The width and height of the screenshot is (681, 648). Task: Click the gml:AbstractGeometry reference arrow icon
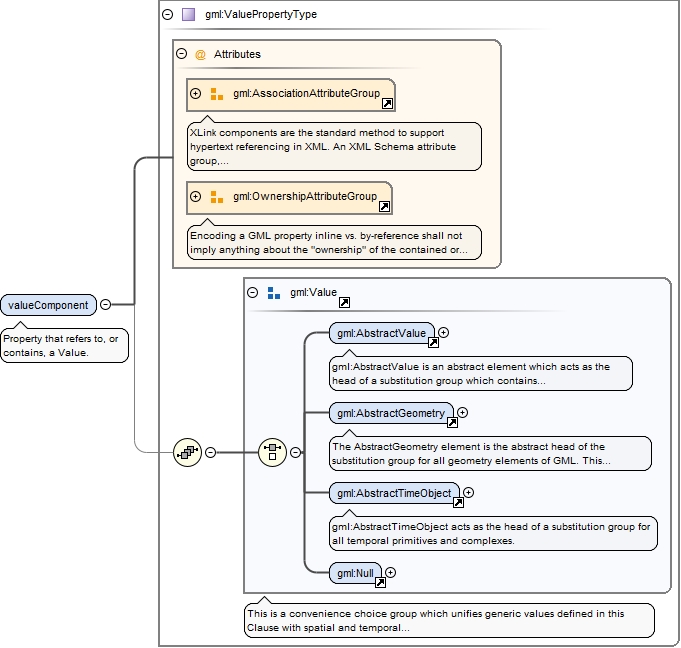click(x=451, y=422)
